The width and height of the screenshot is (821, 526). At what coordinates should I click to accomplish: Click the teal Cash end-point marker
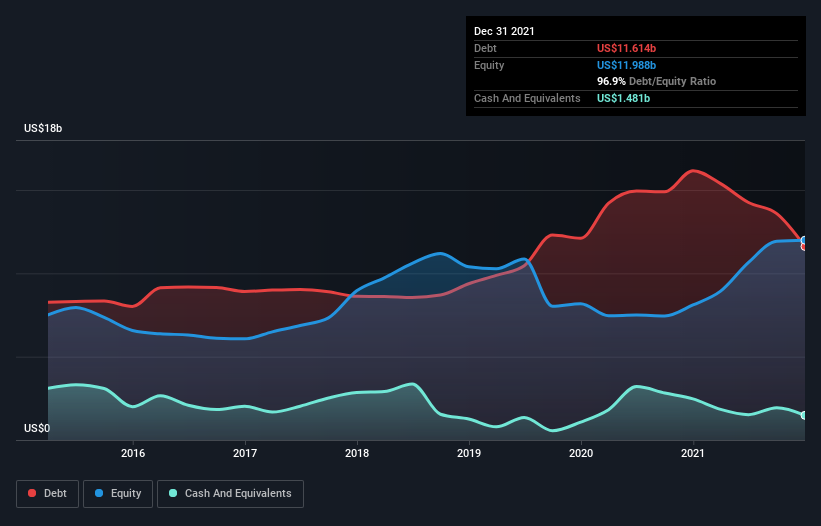[x=804, y=415]
